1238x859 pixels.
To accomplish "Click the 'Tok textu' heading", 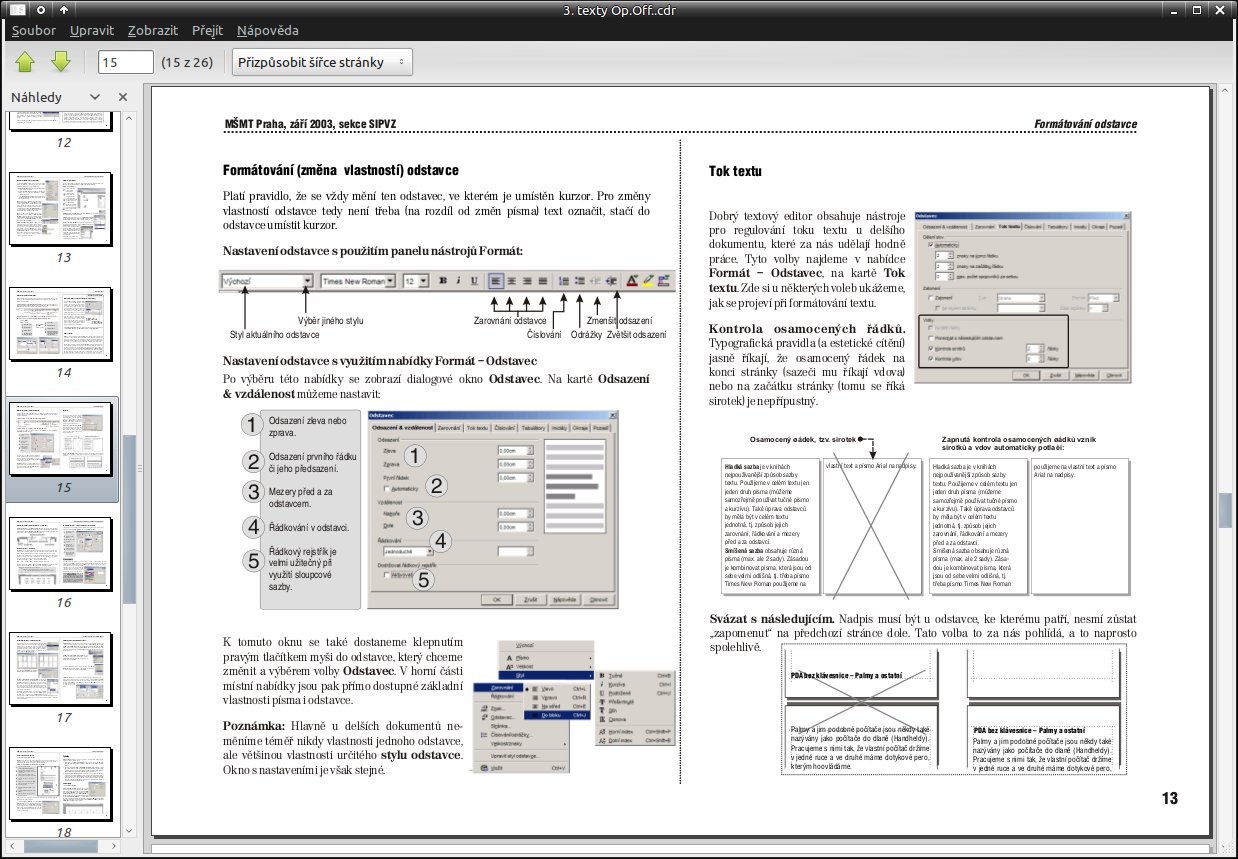I will click(736, 171).
